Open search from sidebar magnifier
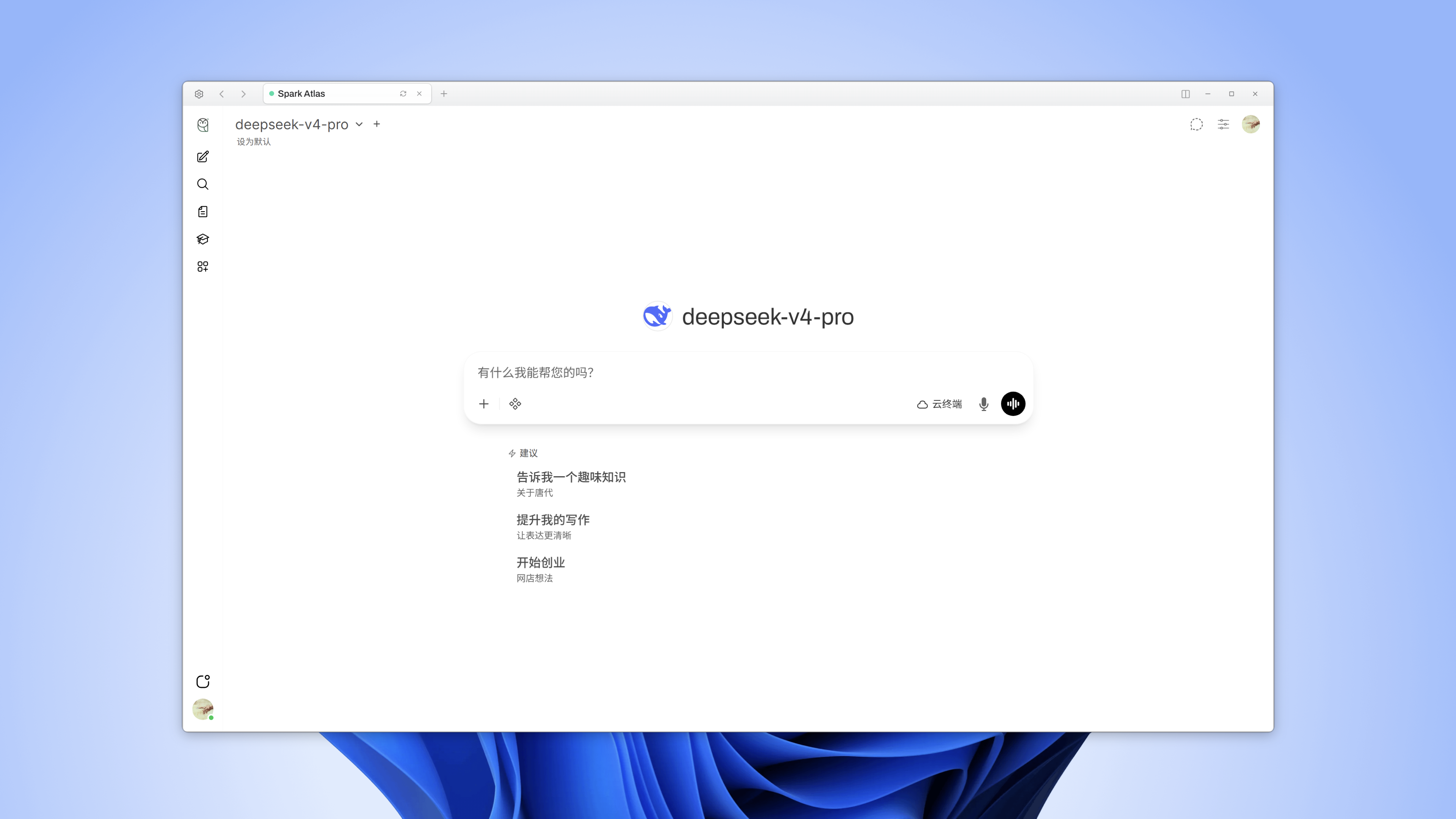Image resolution: width=1456 pixels, height=819 pixels. 203,184
